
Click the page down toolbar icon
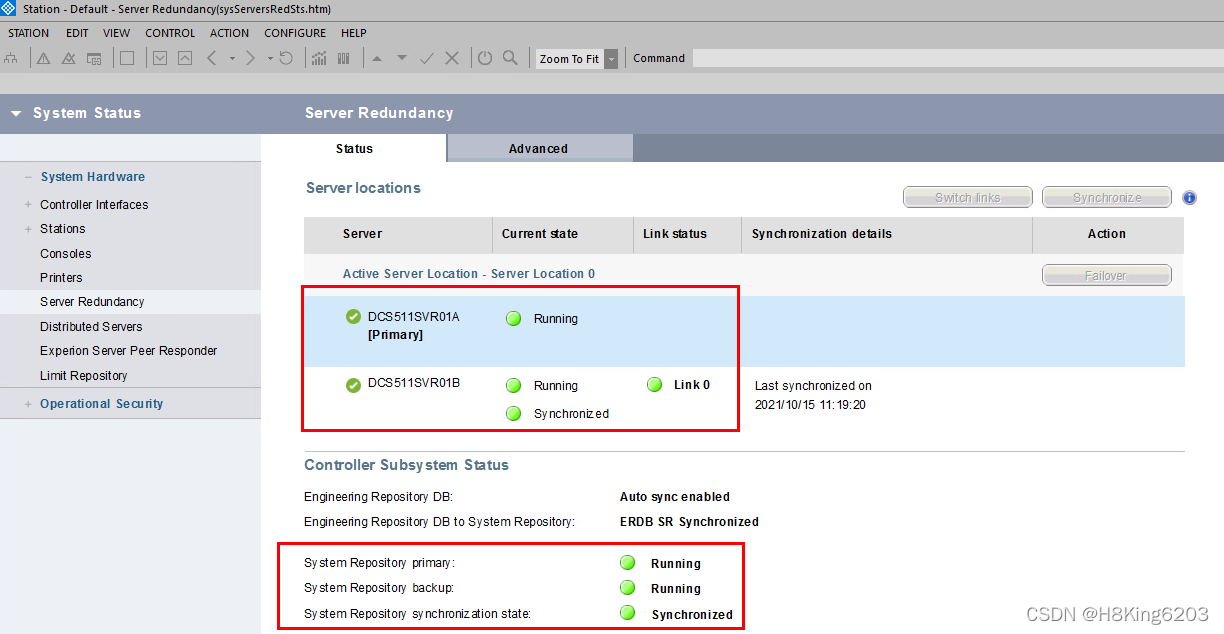159,58
